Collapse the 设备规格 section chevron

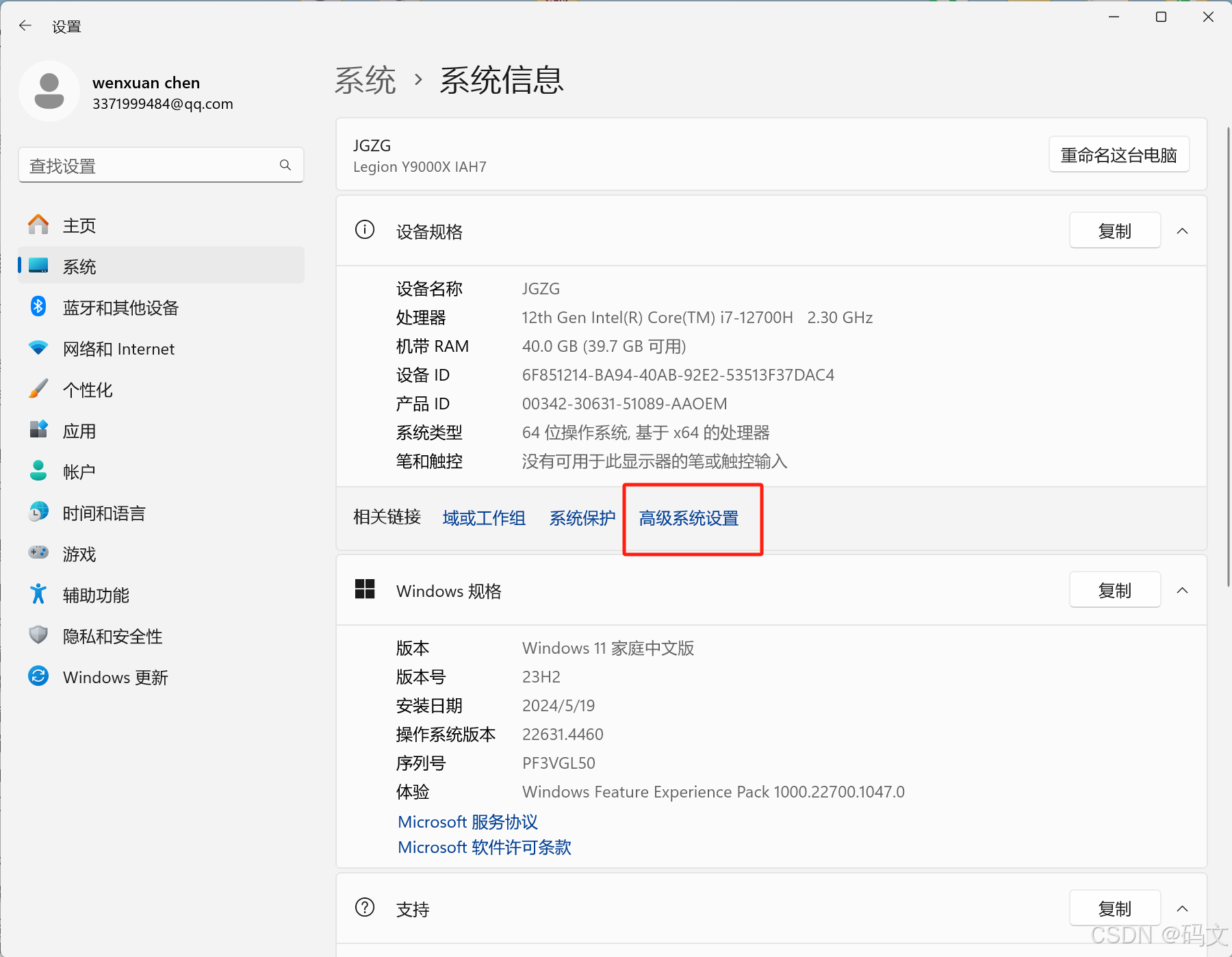[1182, 231]
